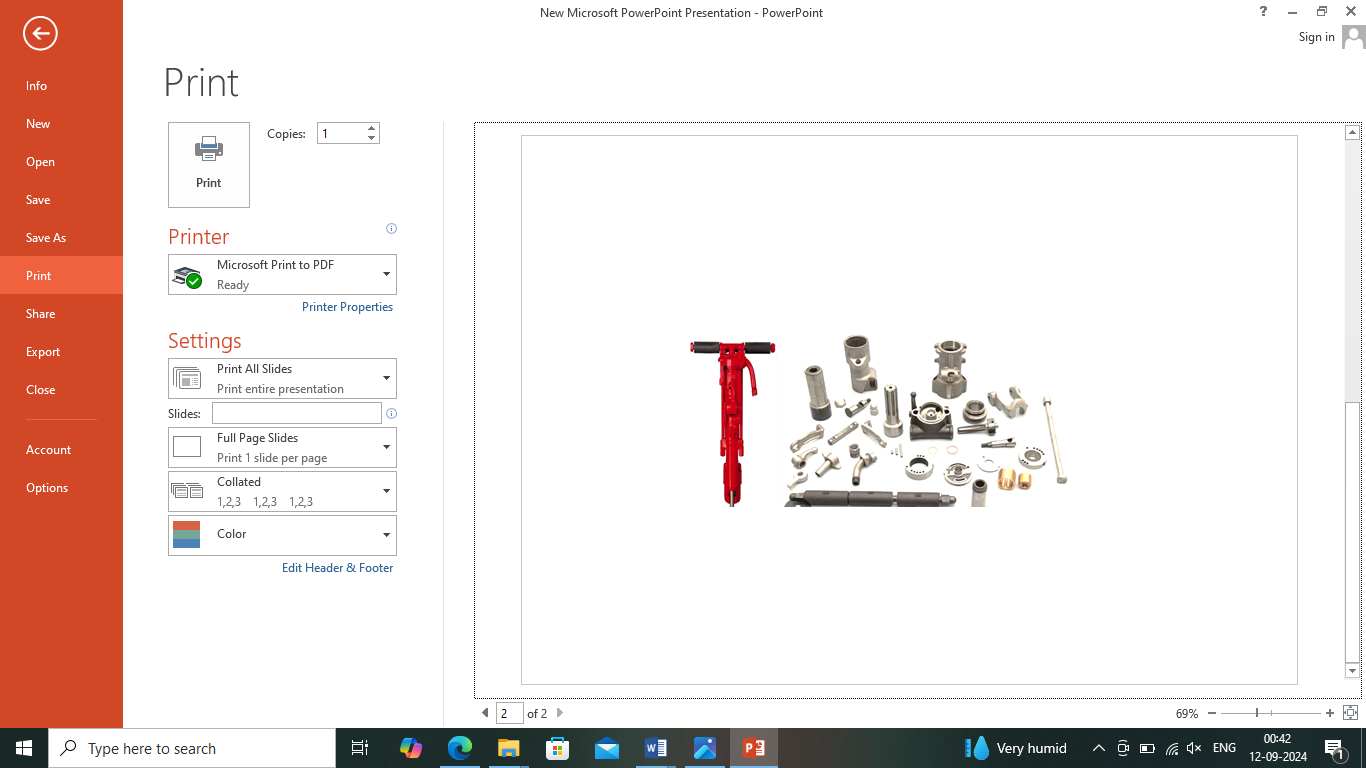Click the Zoom to Page icon
The height and width of the screenshot is (768, 1366).
point(1350,713)
